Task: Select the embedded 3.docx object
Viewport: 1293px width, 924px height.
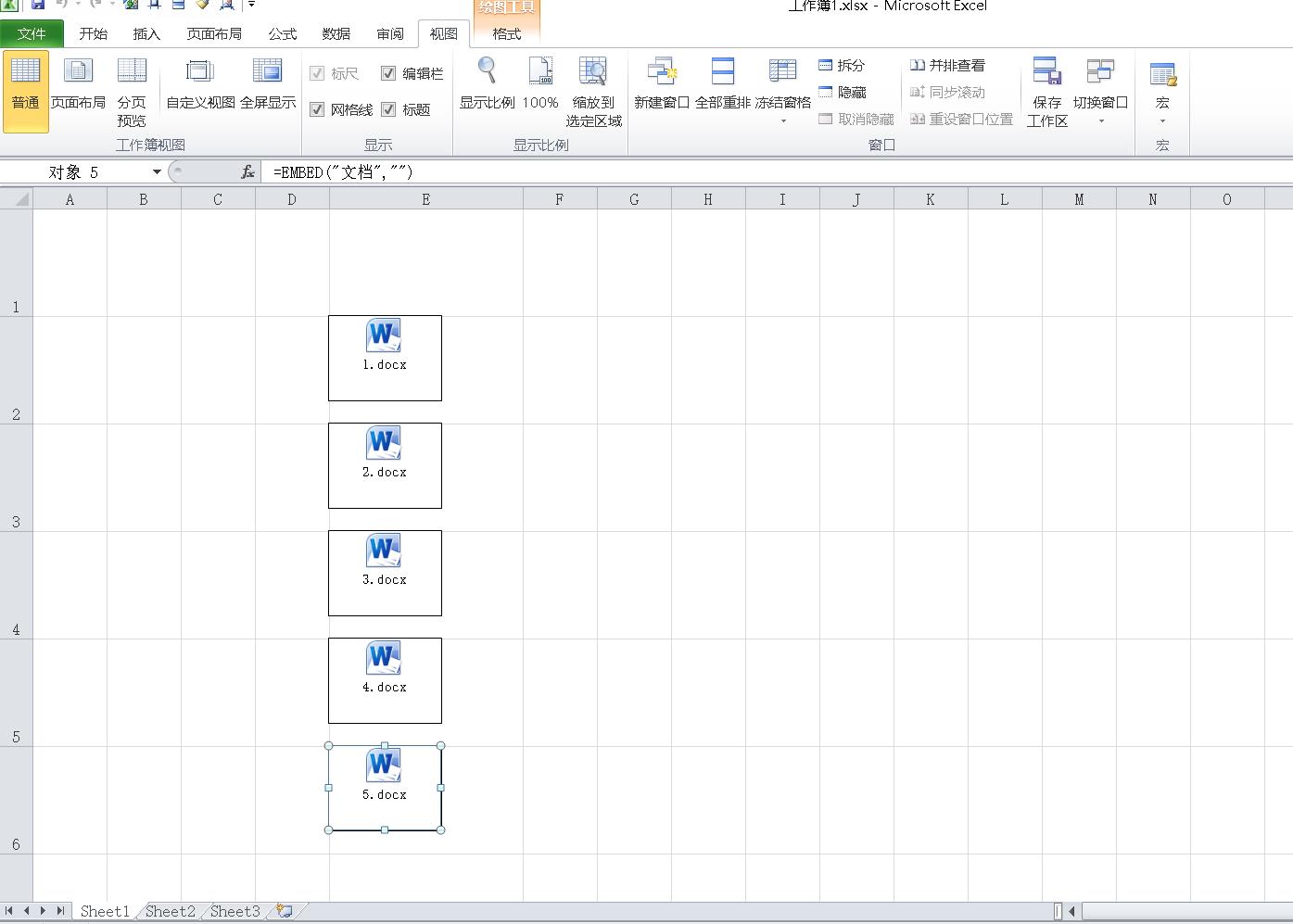Action: point(385,573)
